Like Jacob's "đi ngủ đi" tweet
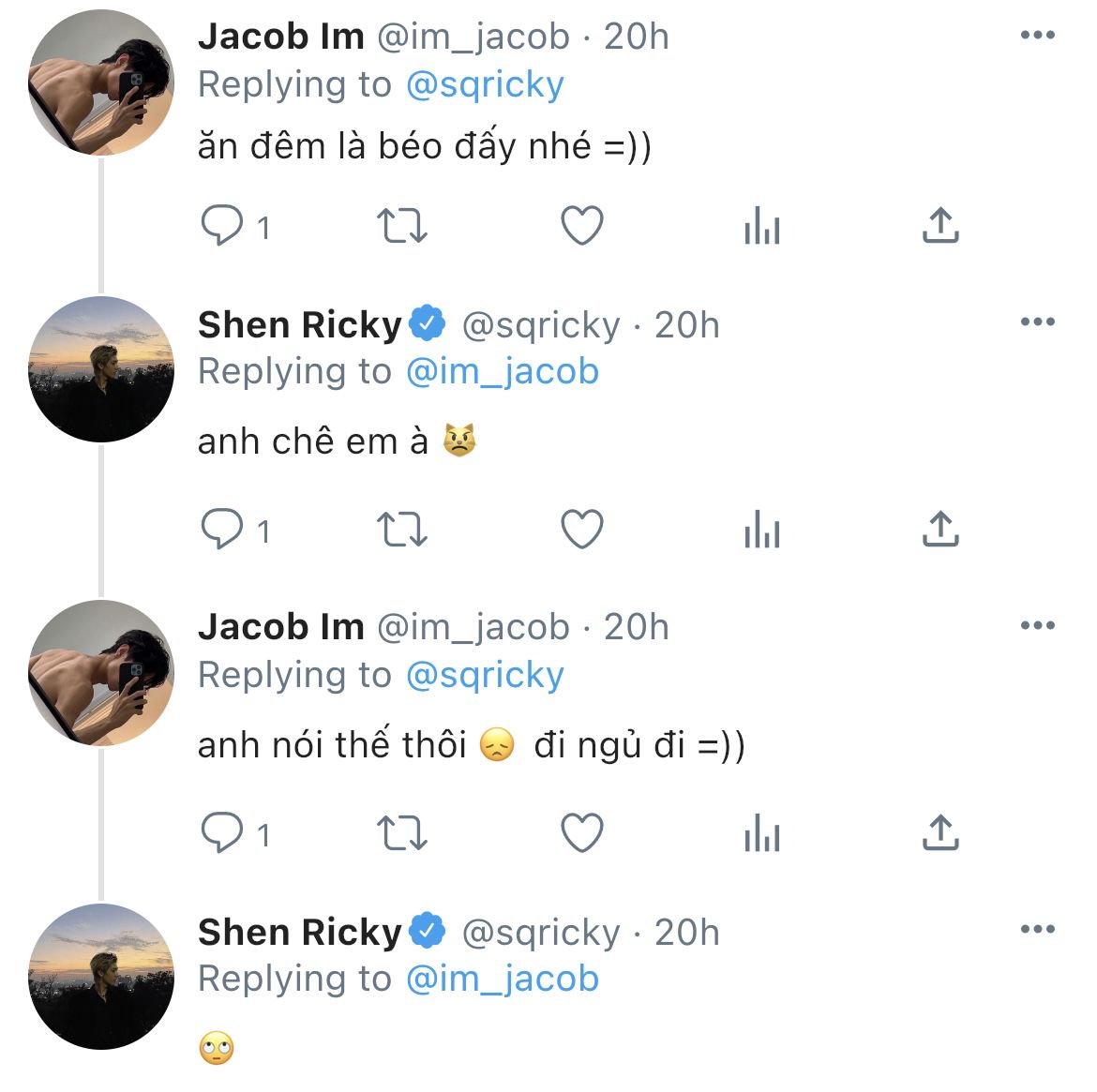The width and height of the screenshot is (1097, 1092). click(581, 832)
